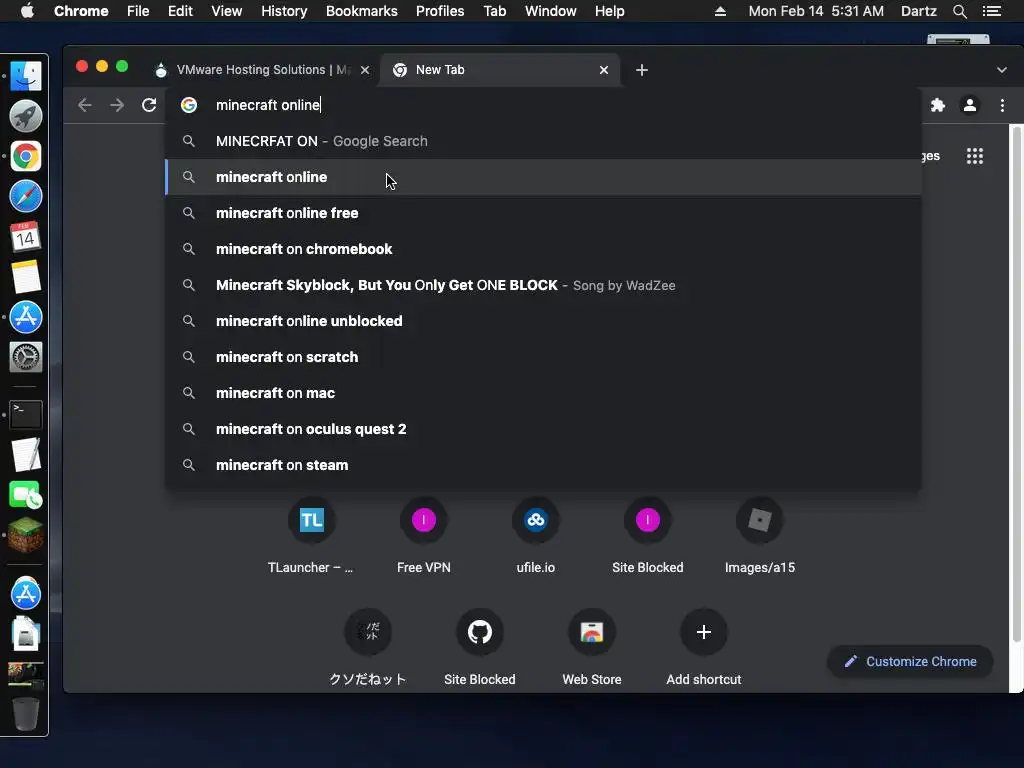This screenshot has height=768, width=1024.
Task: Select the 'MINECRFAT ON - Google Search' suggestion
Action: click(543, 141)
